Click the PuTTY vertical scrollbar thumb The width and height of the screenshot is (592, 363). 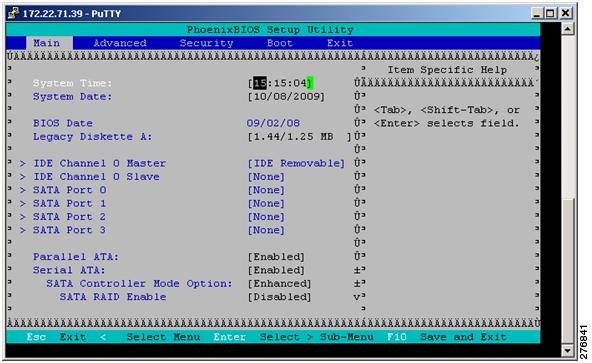click(x=568, y=271)
